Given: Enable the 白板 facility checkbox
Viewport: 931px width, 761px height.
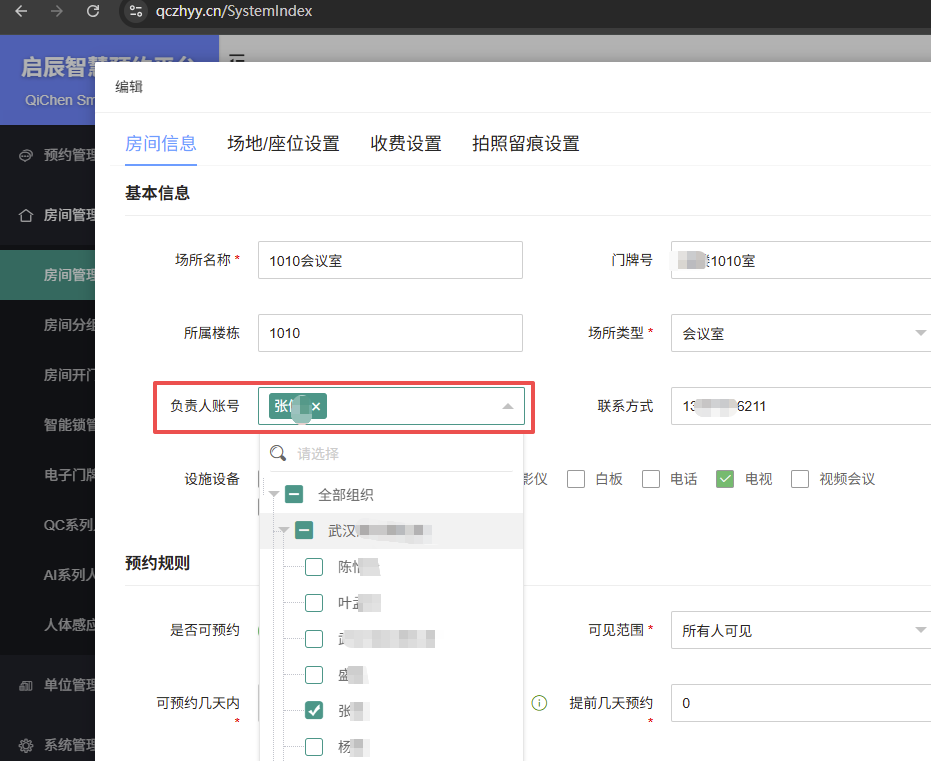Looking at the screenshot, I should coord(576,479).
